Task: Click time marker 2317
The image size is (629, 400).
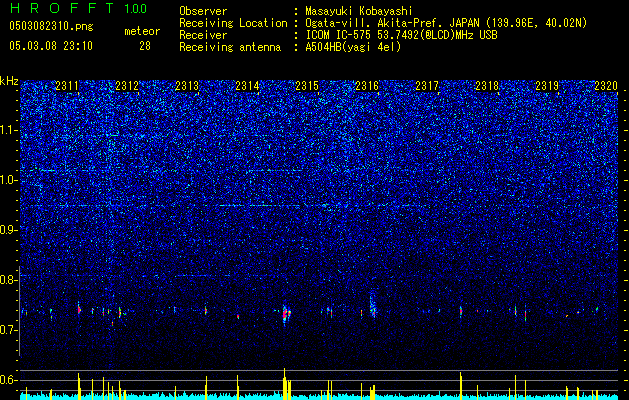Action: coord(427,86)
